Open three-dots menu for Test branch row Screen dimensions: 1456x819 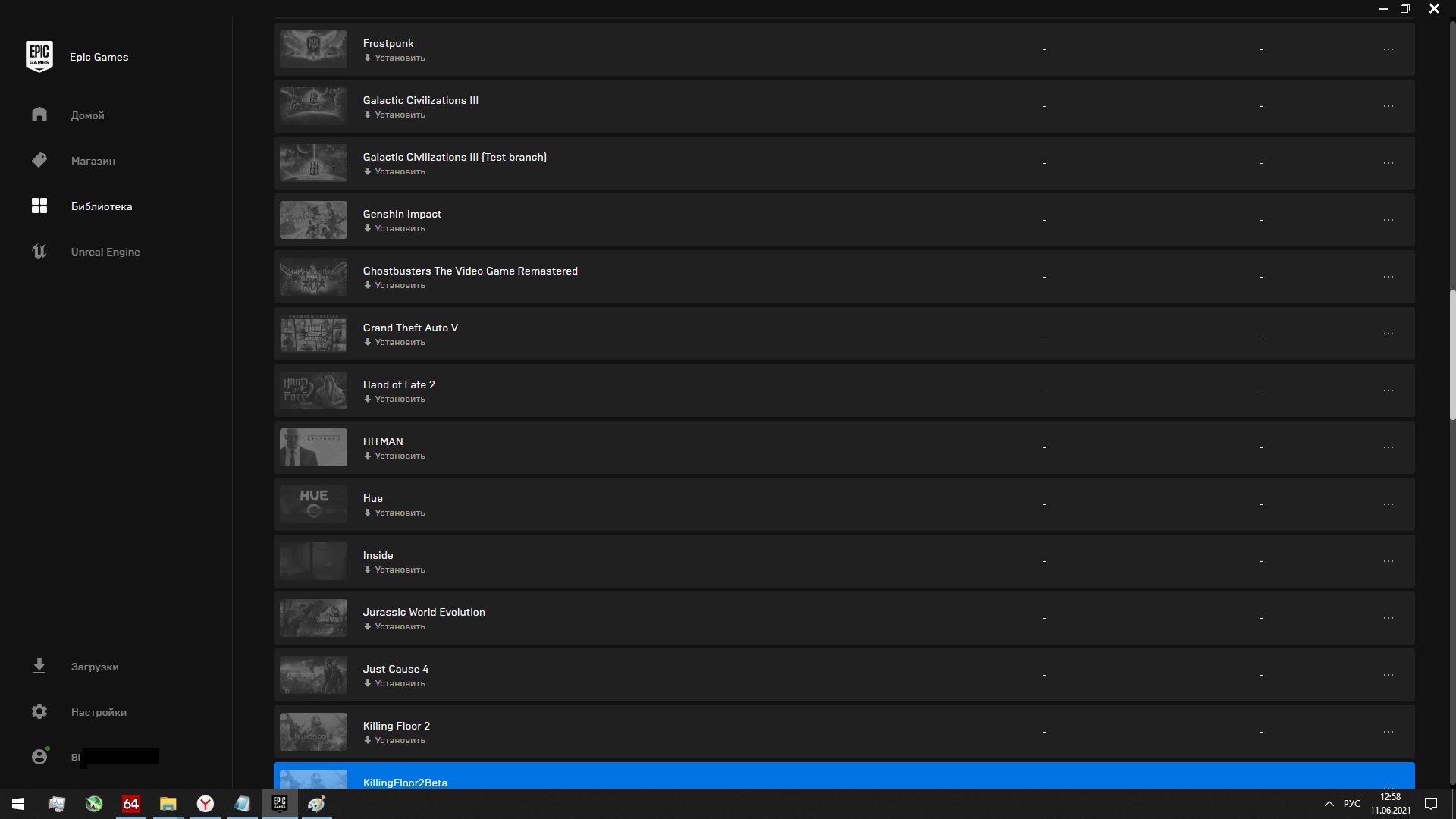tap(1388, 163)
